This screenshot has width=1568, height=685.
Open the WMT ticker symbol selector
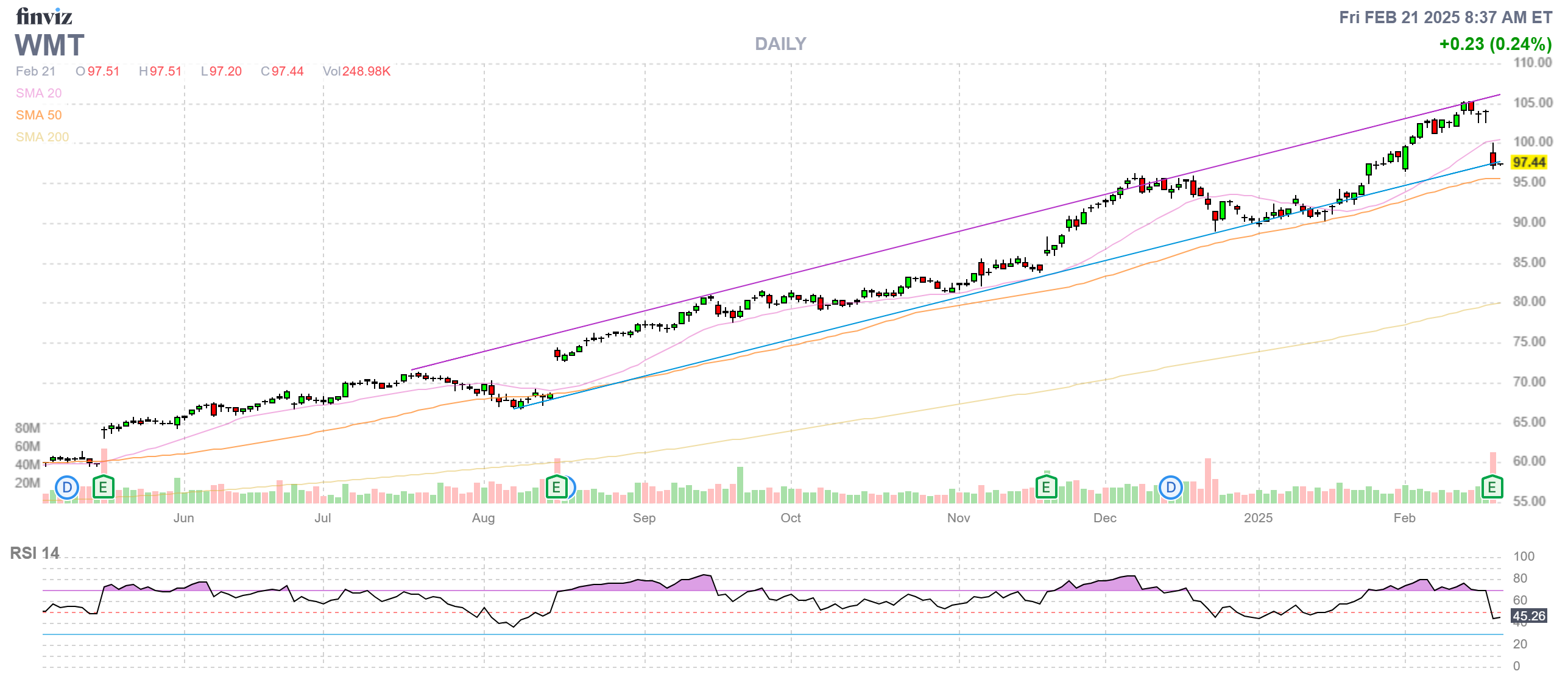pyautogui.click(x=49, y=46)
